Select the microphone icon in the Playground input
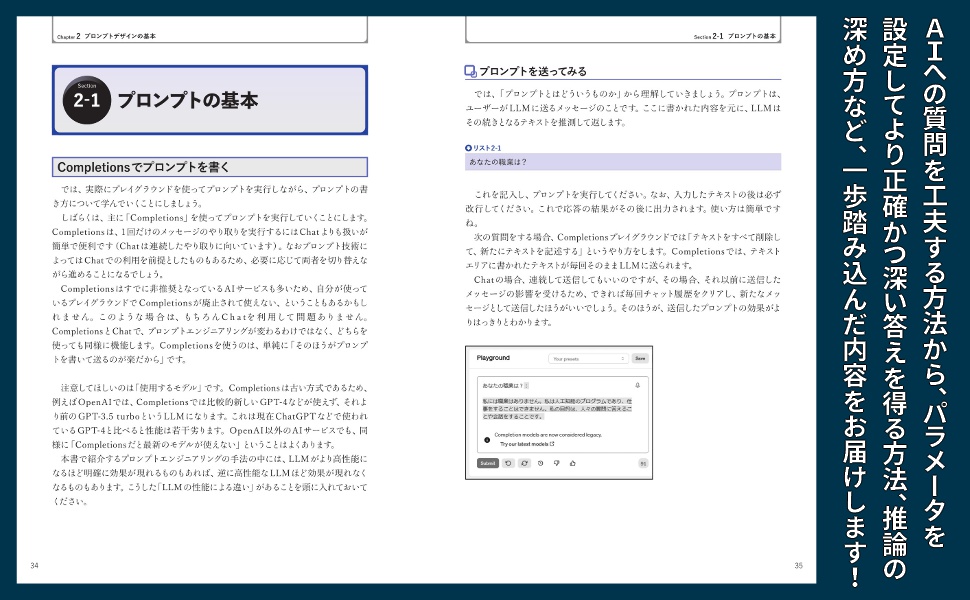This screenshot has width=970, height=600. point(638,386)
